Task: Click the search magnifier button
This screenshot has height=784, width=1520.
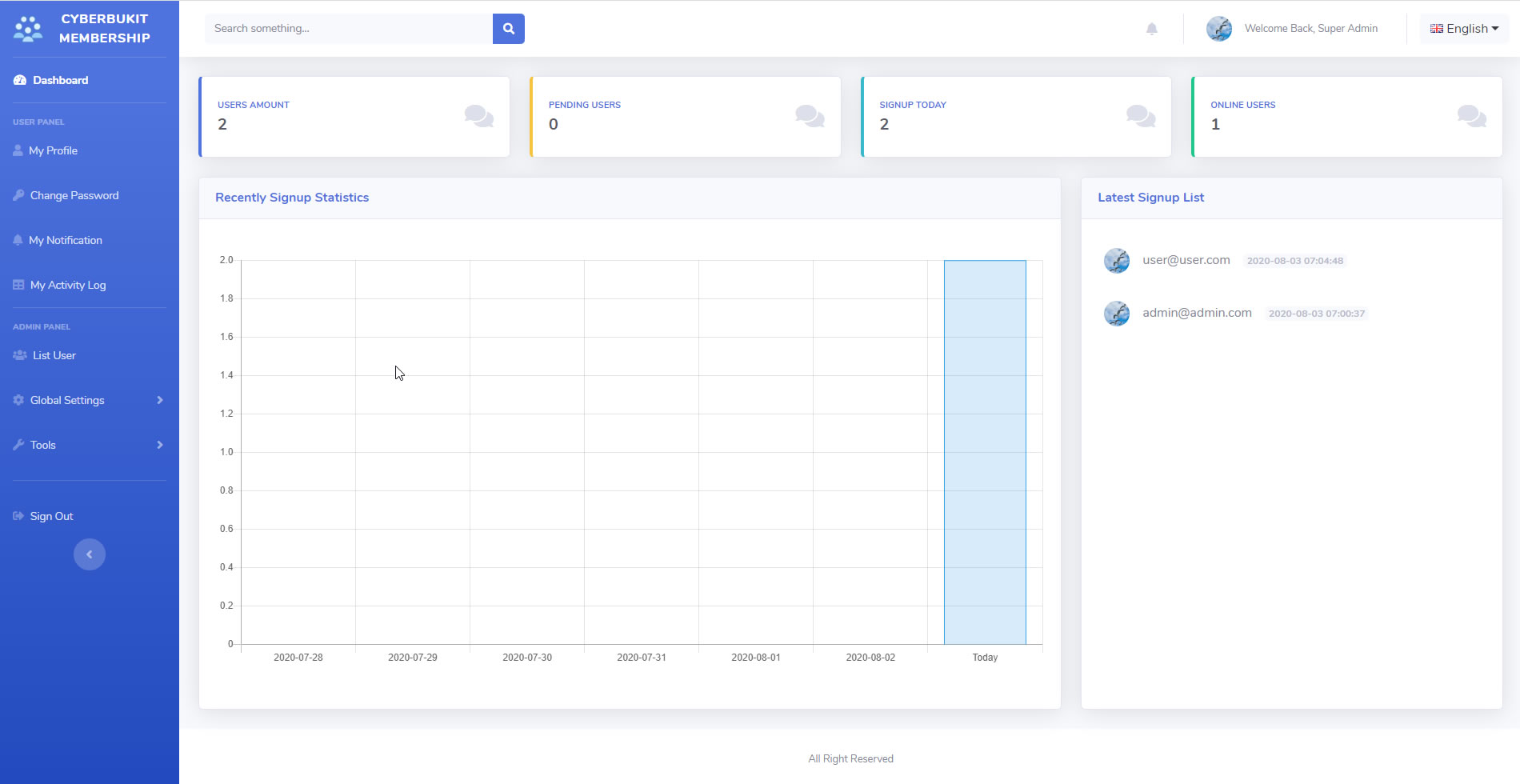Action: 508,28
